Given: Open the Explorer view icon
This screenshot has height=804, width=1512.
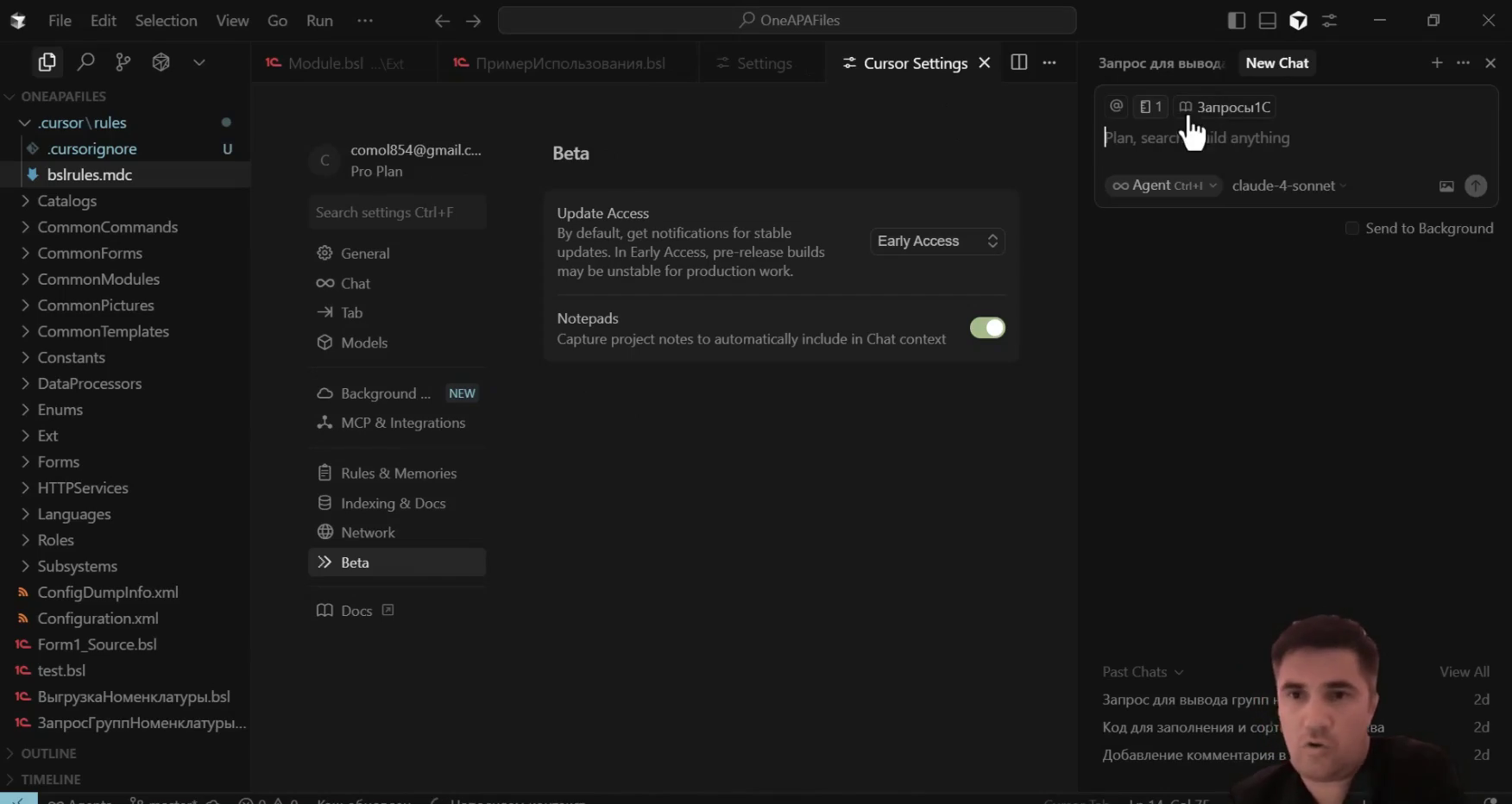Looking at the screenshot, I should click(x=47, y=62).
